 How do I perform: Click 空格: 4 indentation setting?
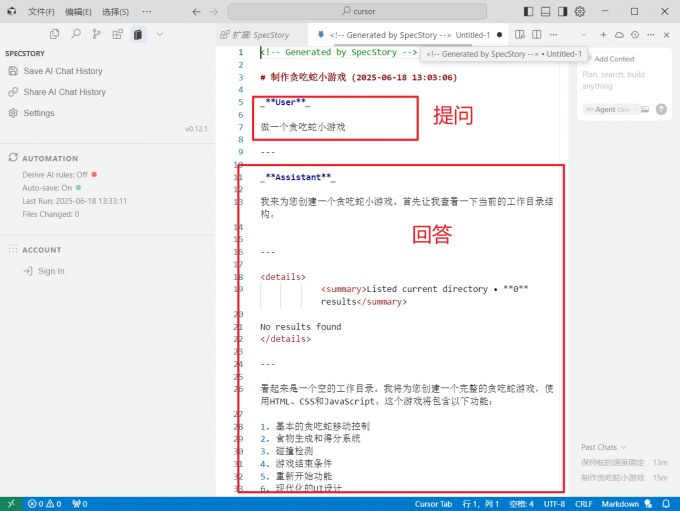click(x=521, y=504)
